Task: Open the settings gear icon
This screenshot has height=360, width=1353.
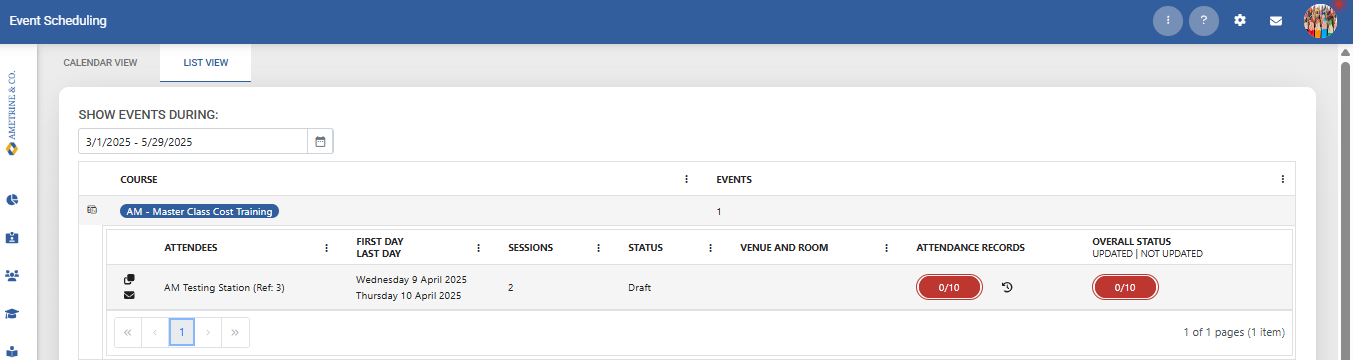Action: 1240,20
